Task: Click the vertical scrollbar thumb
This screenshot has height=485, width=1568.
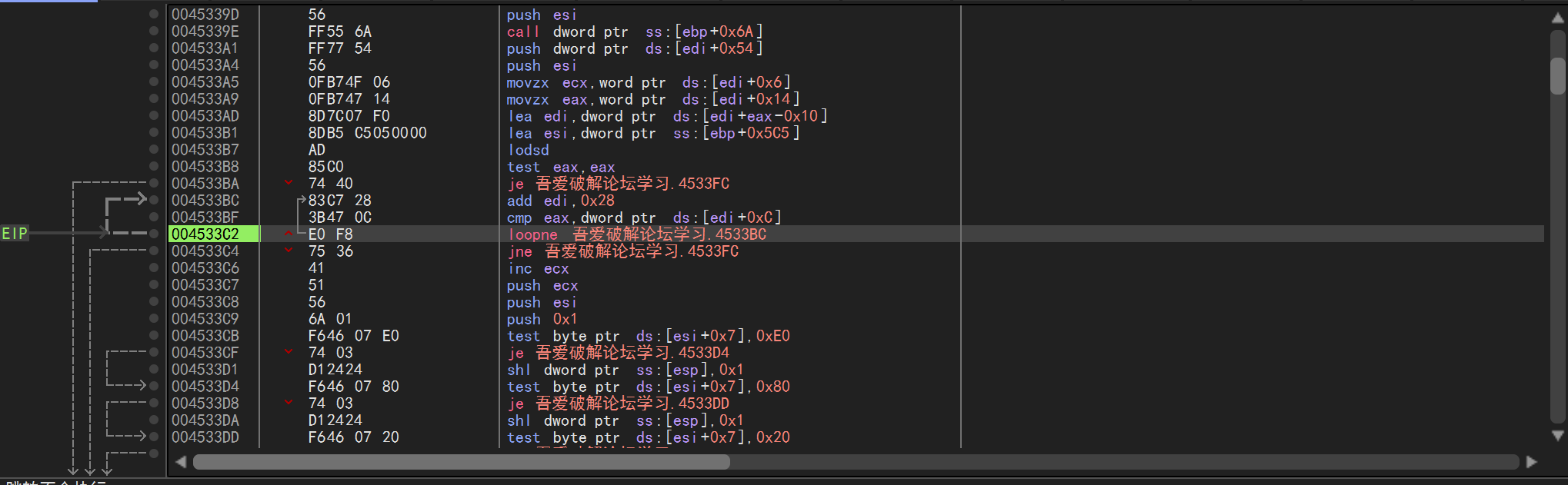Action: coord(1557,75)
